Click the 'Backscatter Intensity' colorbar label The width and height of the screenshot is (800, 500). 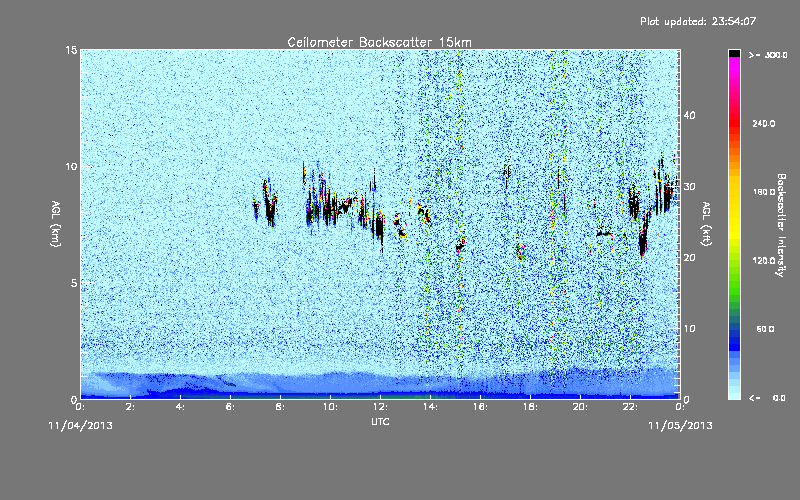tap(781, 225)
